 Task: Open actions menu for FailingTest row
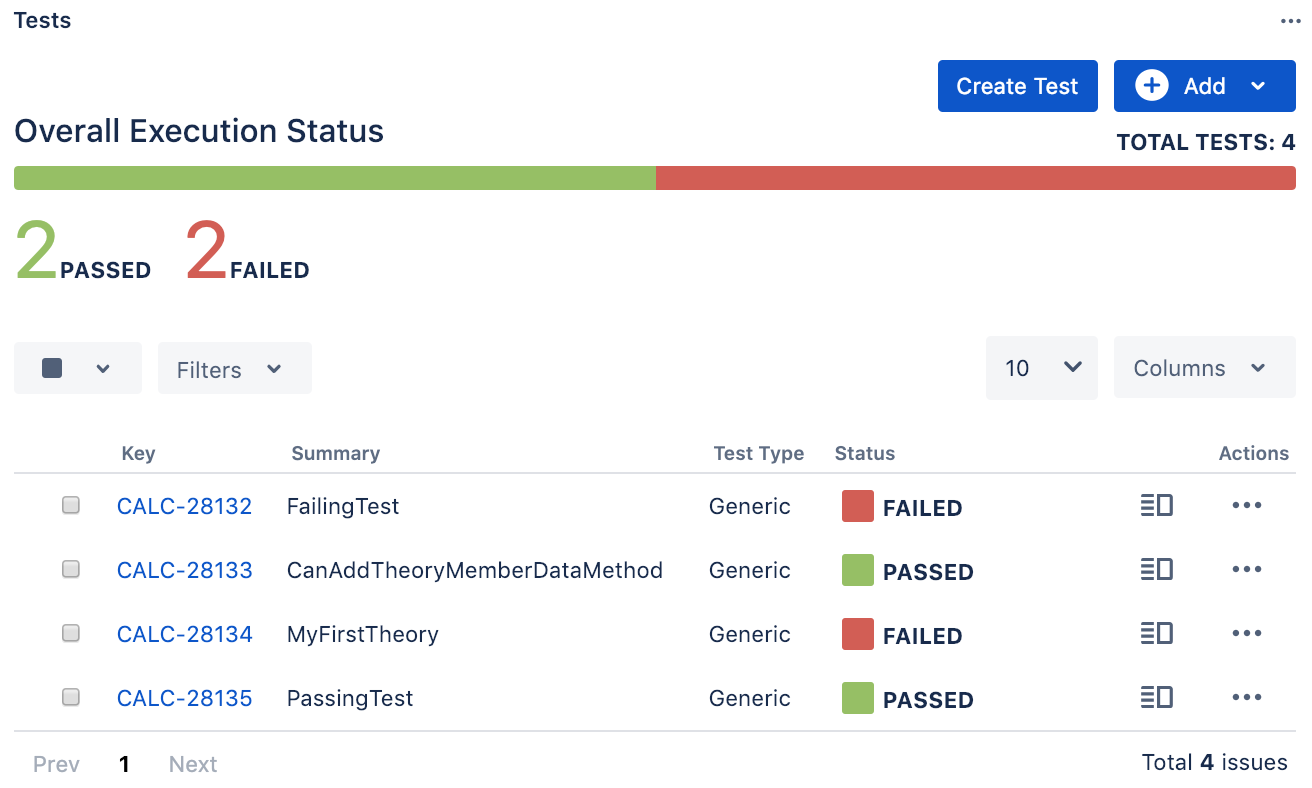coord(1247,506)
